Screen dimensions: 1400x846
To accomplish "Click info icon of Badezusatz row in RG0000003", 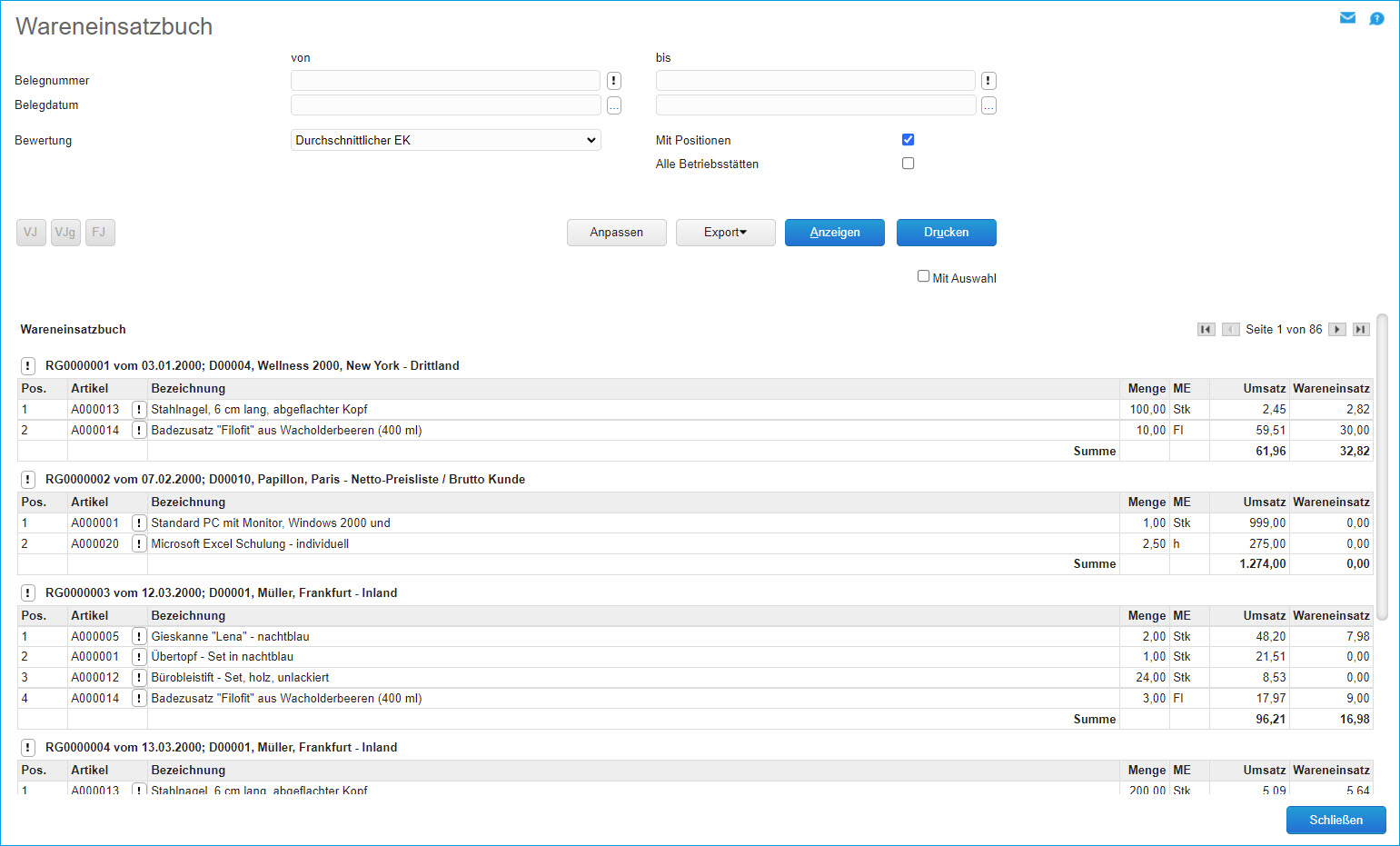I will [139, 698].
